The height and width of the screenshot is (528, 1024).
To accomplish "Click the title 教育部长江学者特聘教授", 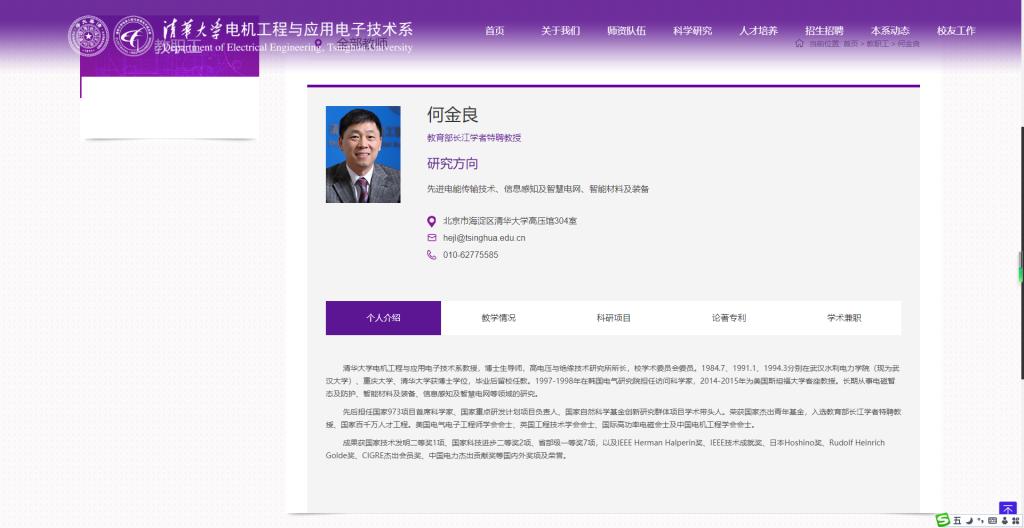I will [474, 138].
